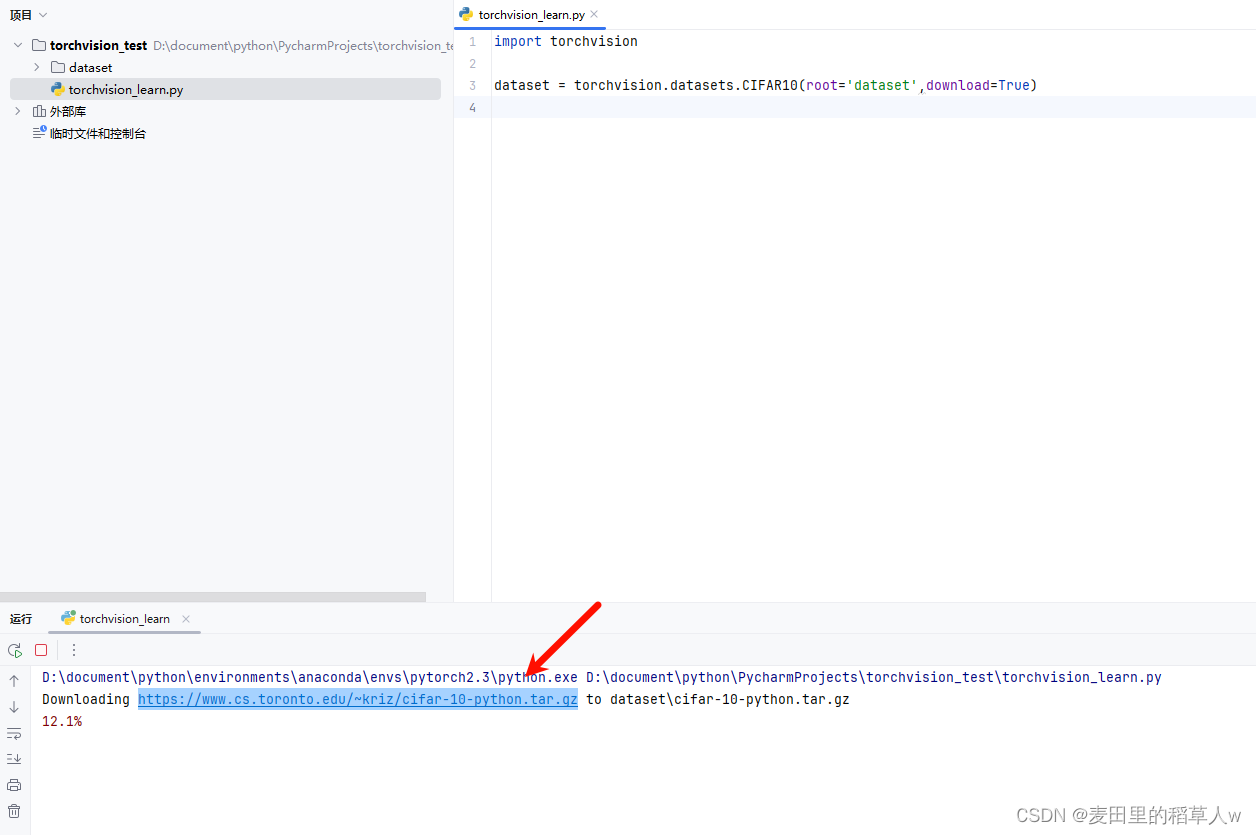This screenshot has width=1256, height=835.
Task: Clear all console output with trash icon
Action: (14, 811)
